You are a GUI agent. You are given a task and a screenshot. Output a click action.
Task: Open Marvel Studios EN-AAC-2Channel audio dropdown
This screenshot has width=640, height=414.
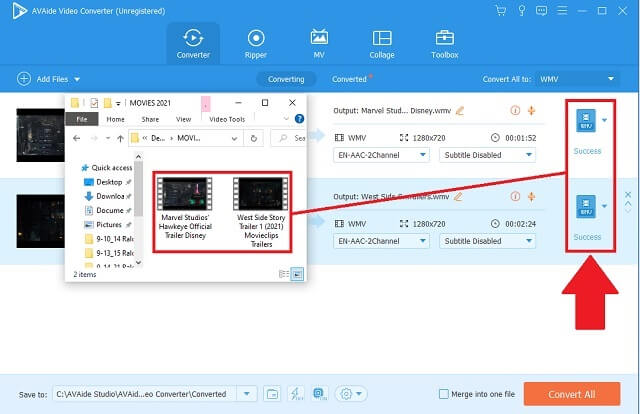[x=381, y=155]
